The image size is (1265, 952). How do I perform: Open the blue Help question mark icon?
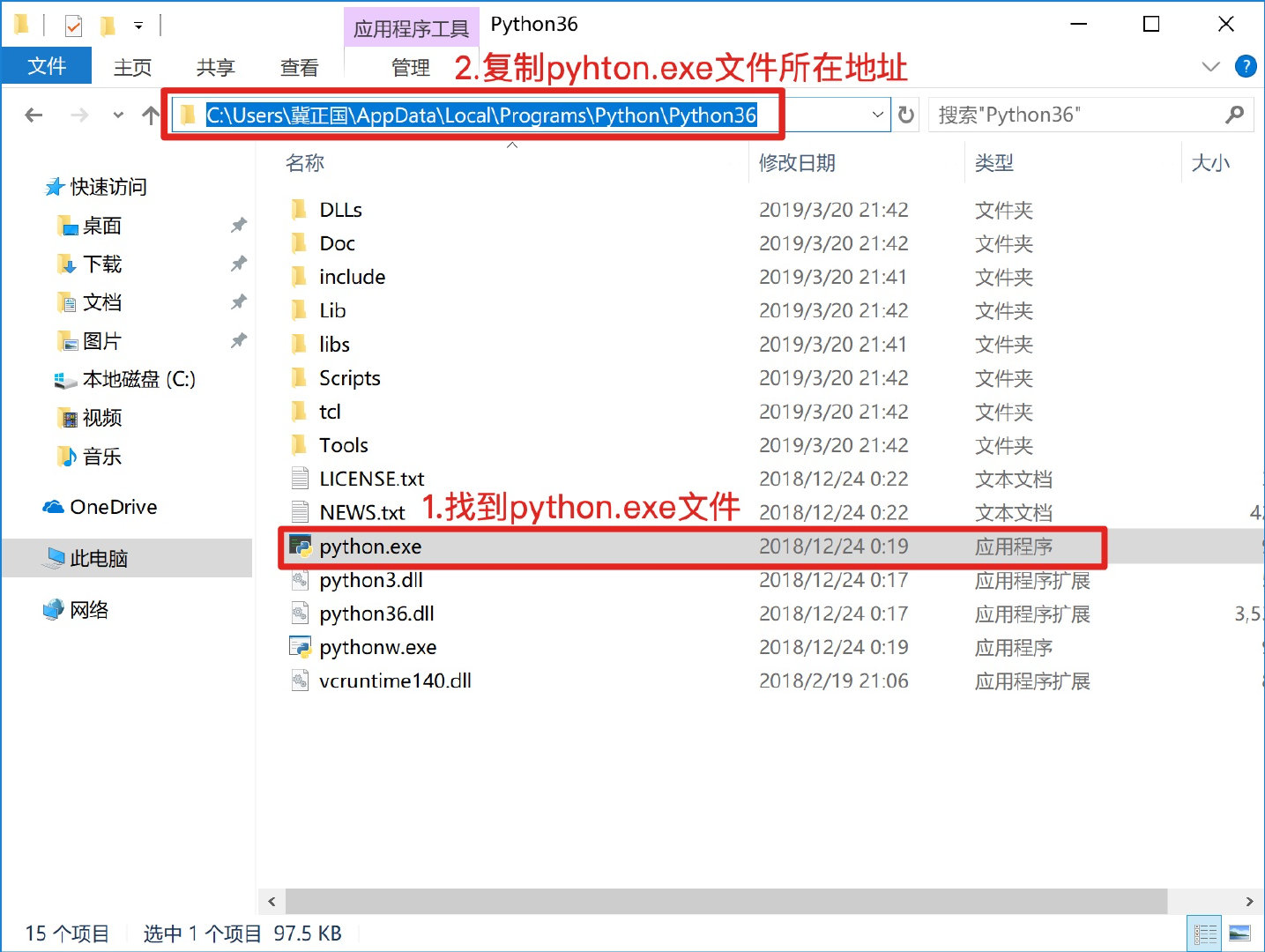pos(1246,66)
